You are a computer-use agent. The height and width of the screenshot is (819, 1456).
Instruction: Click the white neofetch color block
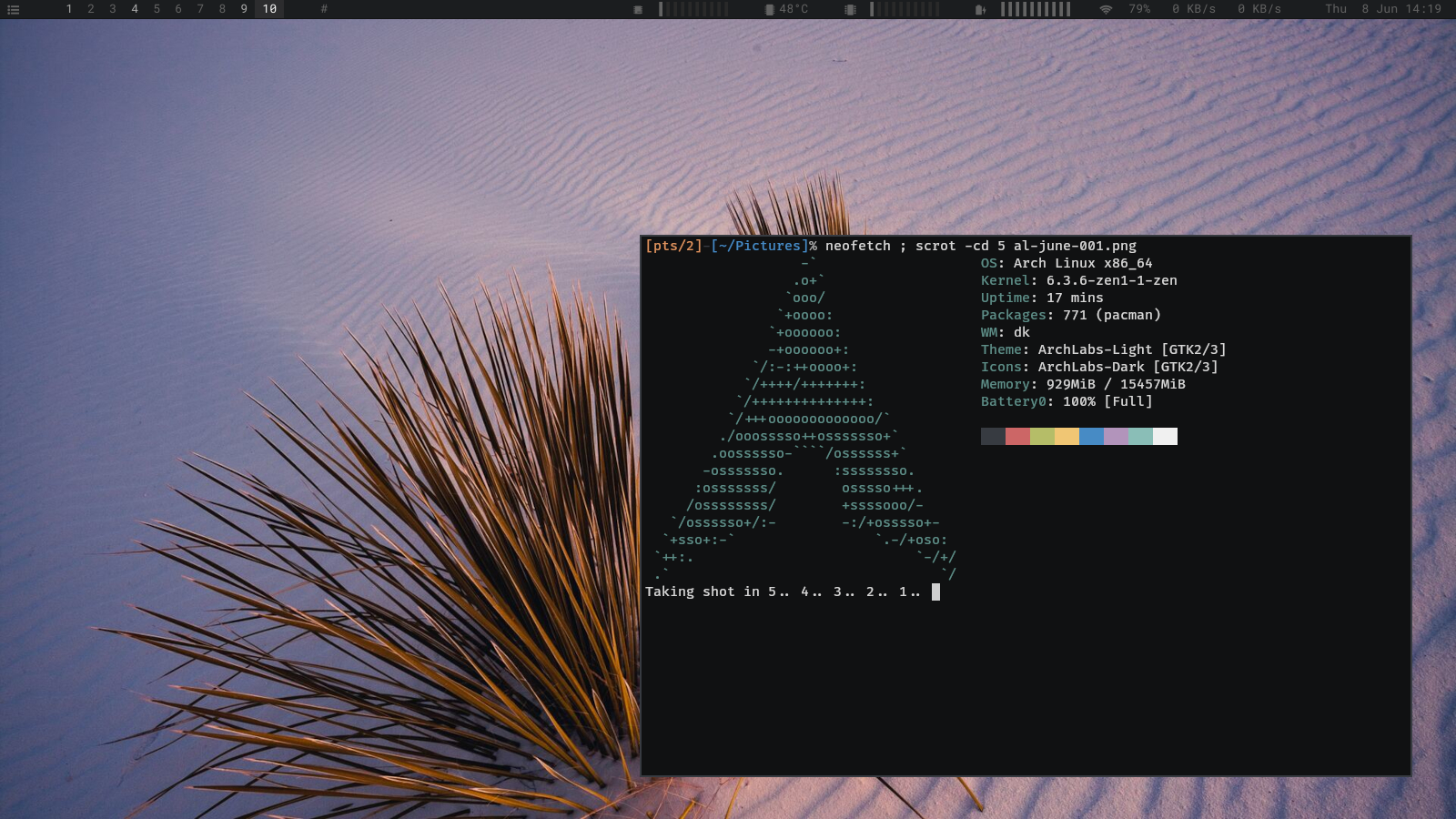click(1165, 436)
